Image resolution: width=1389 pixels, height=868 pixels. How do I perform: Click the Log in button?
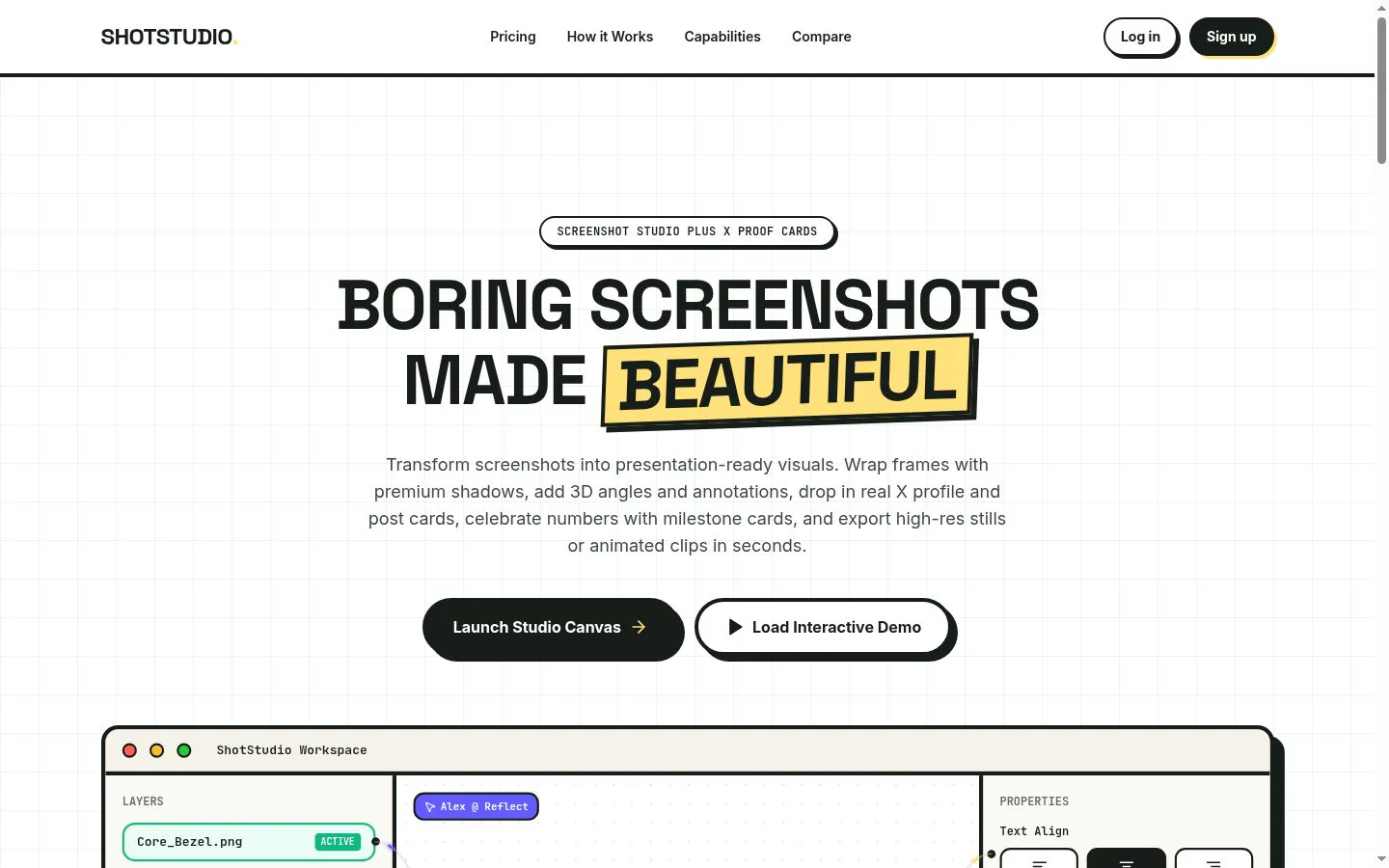coord(1140,37)
